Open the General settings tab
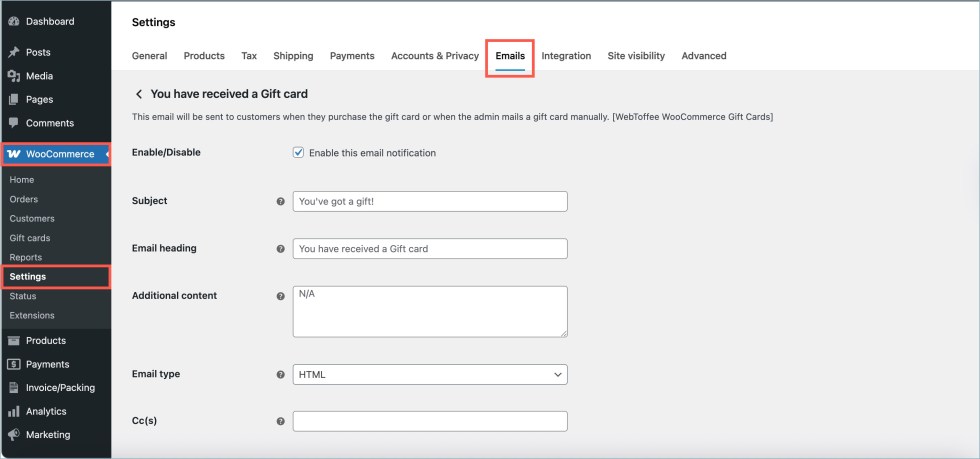Viewport: 980px width, 459px height. click(x=149, y=56)
